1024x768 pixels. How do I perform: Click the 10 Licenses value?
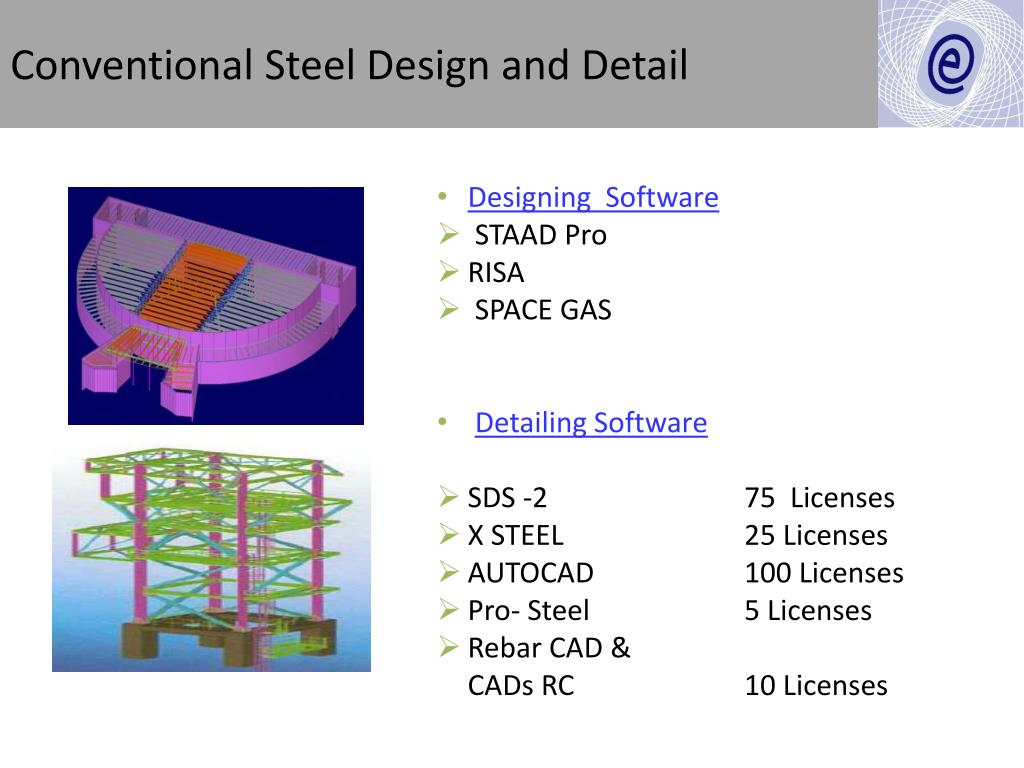(x=816, y=686)
